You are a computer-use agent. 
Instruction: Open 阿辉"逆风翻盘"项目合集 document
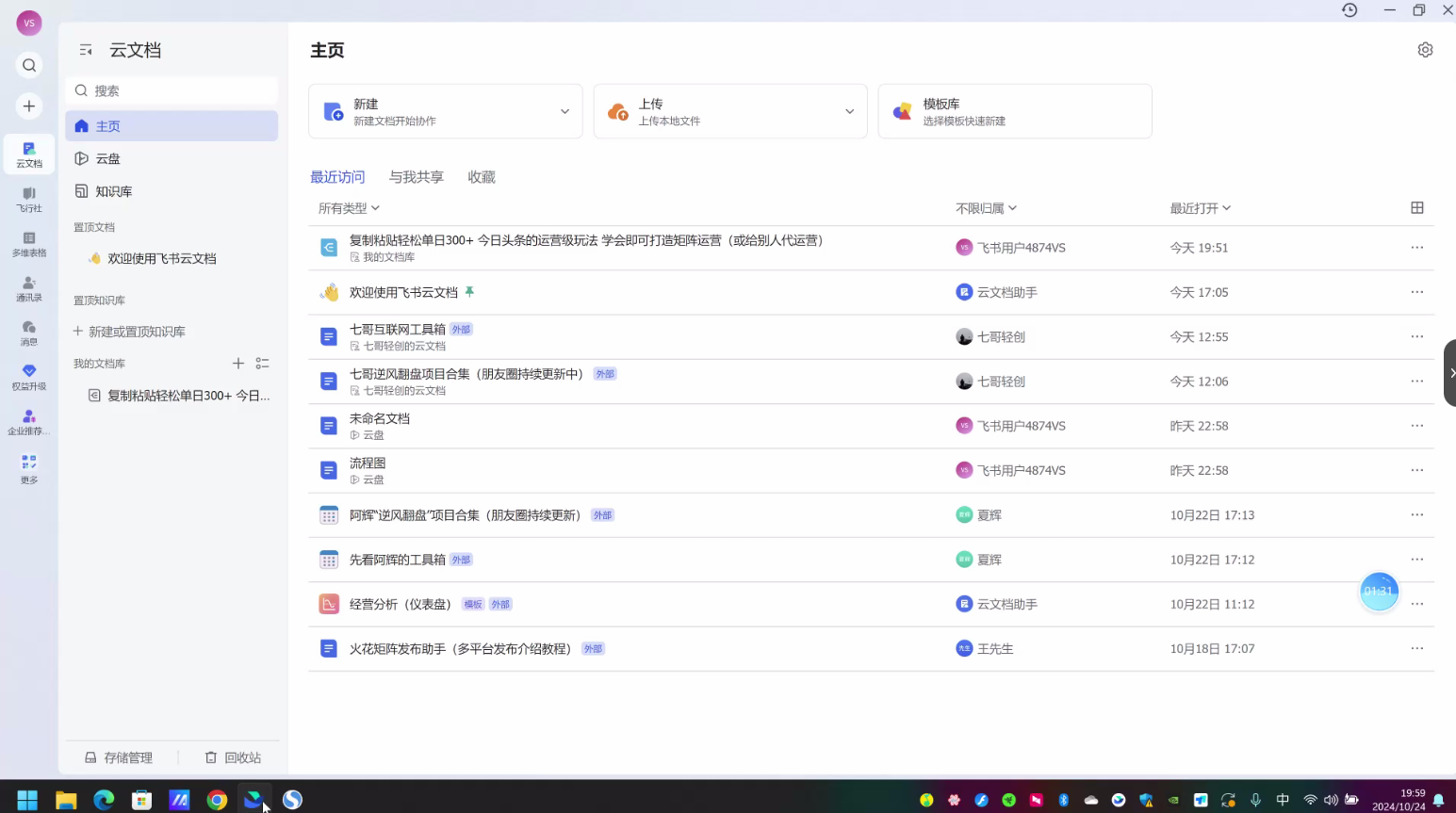point(466,515)
